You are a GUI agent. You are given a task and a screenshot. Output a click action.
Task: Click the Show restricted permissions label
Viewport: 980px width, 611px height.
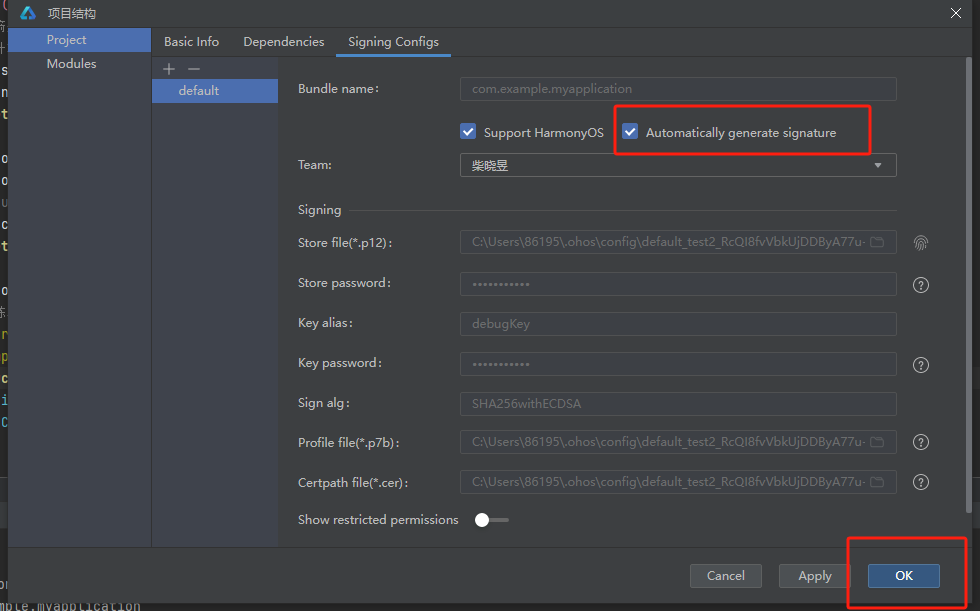click(x=378, y=520)
